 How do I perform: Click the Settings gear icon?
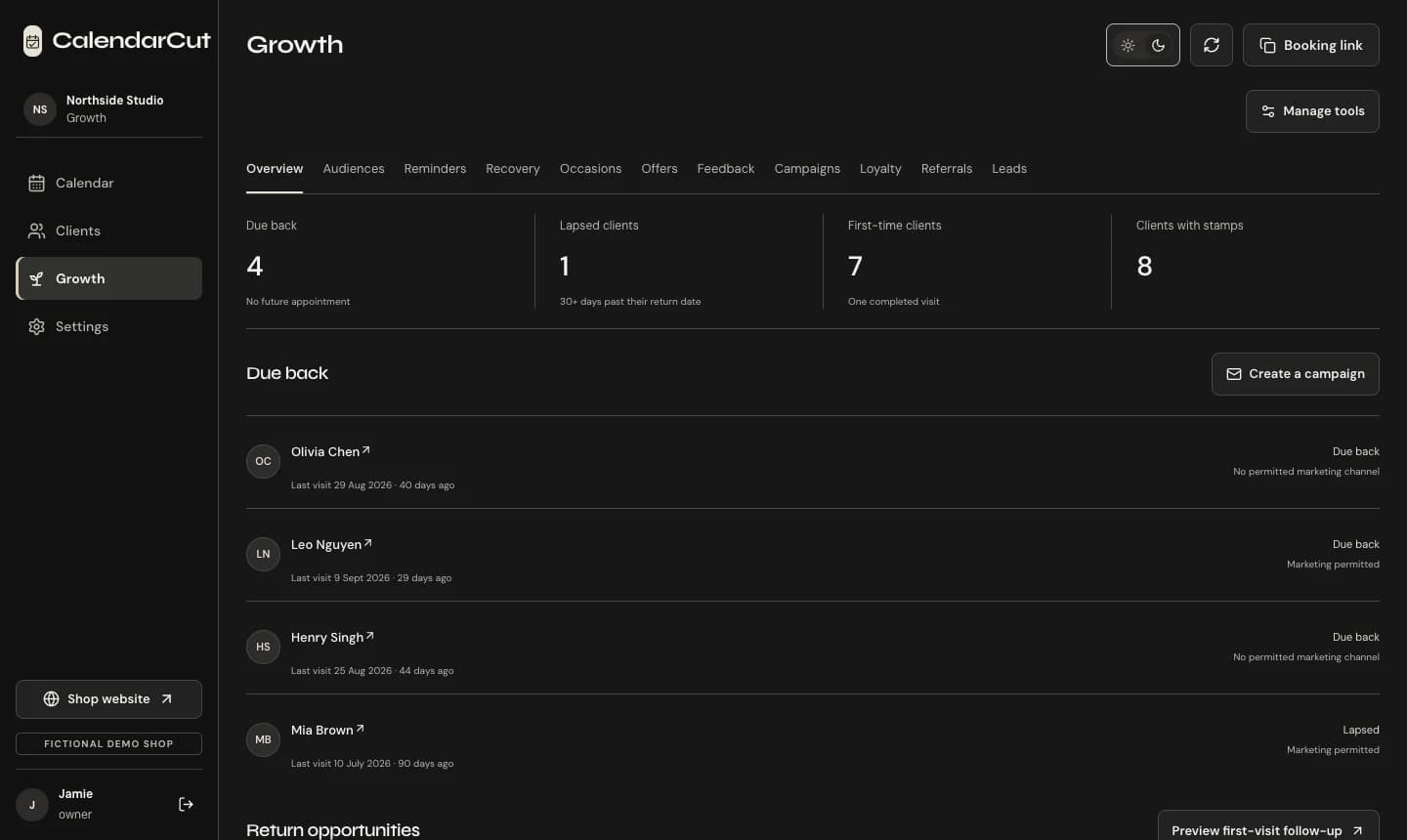[x=36, y=326]
